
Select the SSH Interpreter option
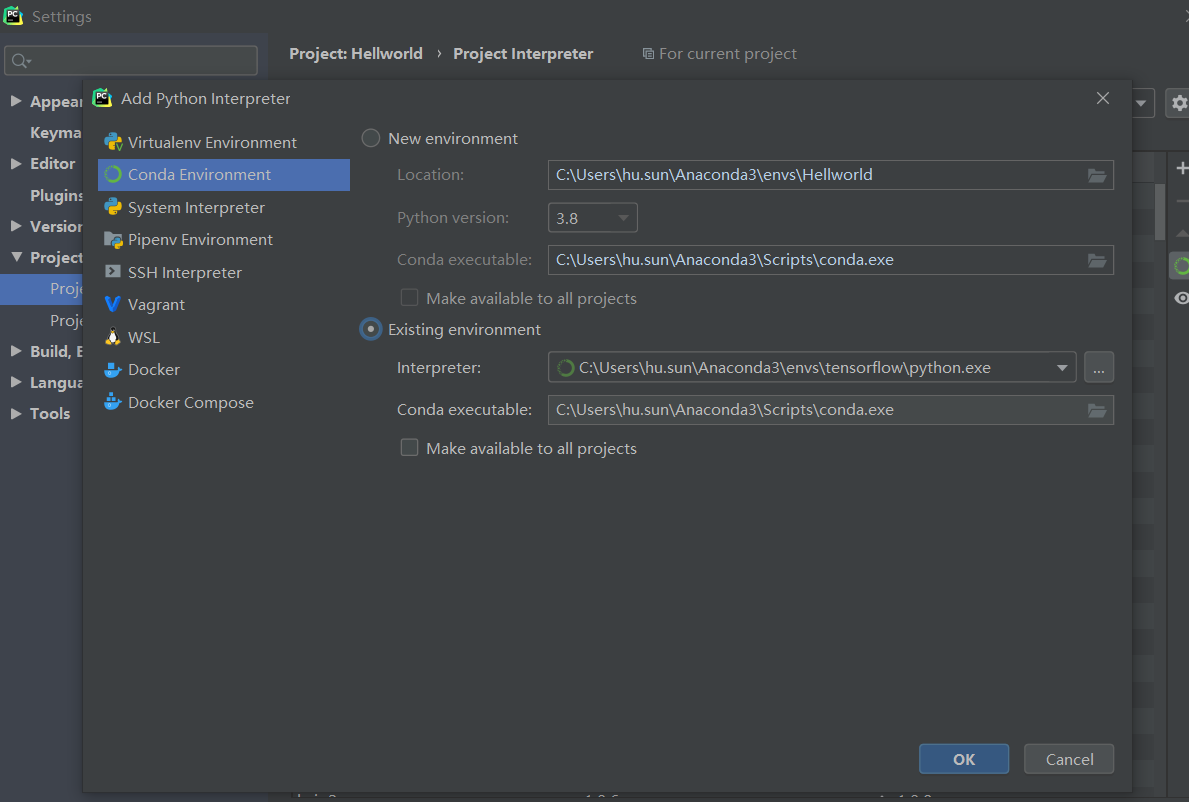(184, 272)
